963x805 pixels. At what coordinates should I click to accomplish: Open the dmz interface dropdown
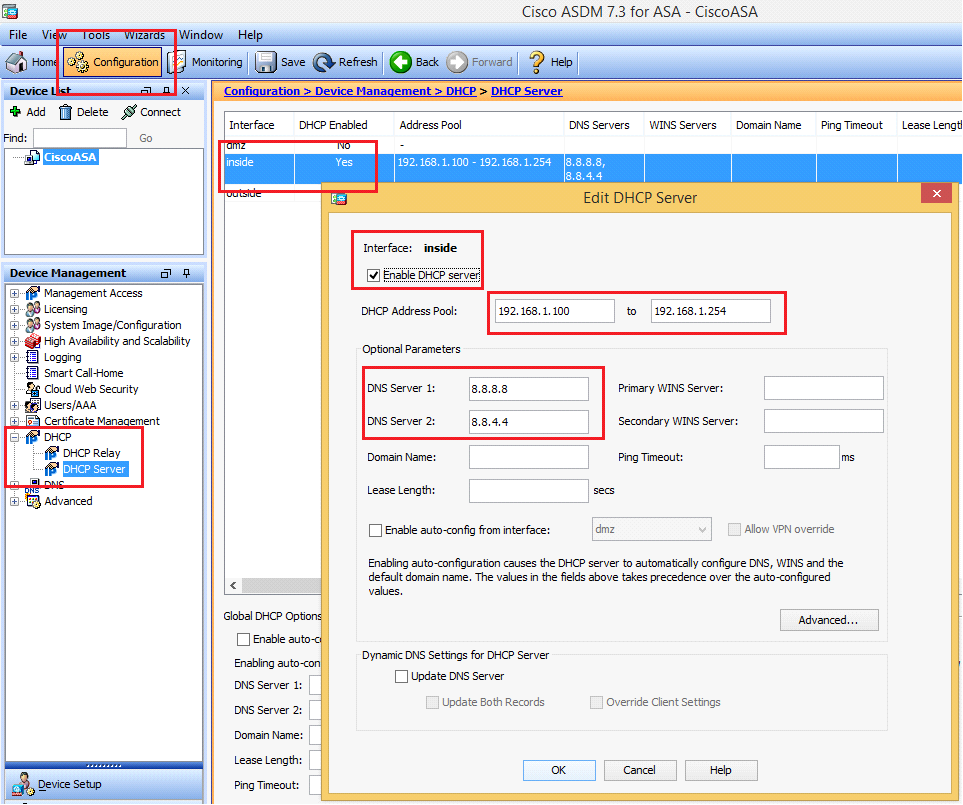pyautogui.click(x=652, y=529)
